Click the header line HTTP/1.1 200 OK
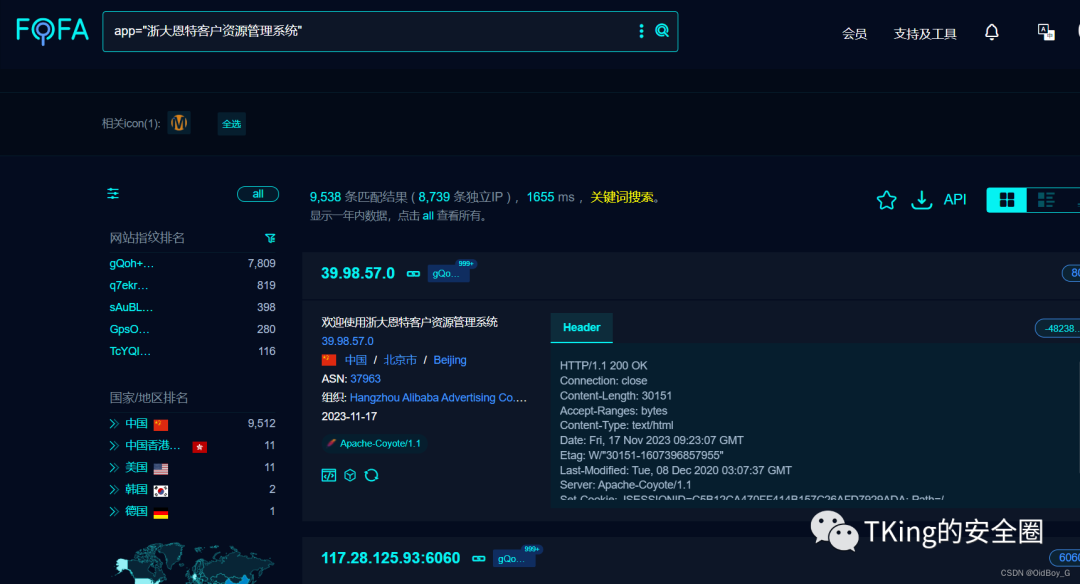Screen dimensions: 1080x584 pos(603,366)
